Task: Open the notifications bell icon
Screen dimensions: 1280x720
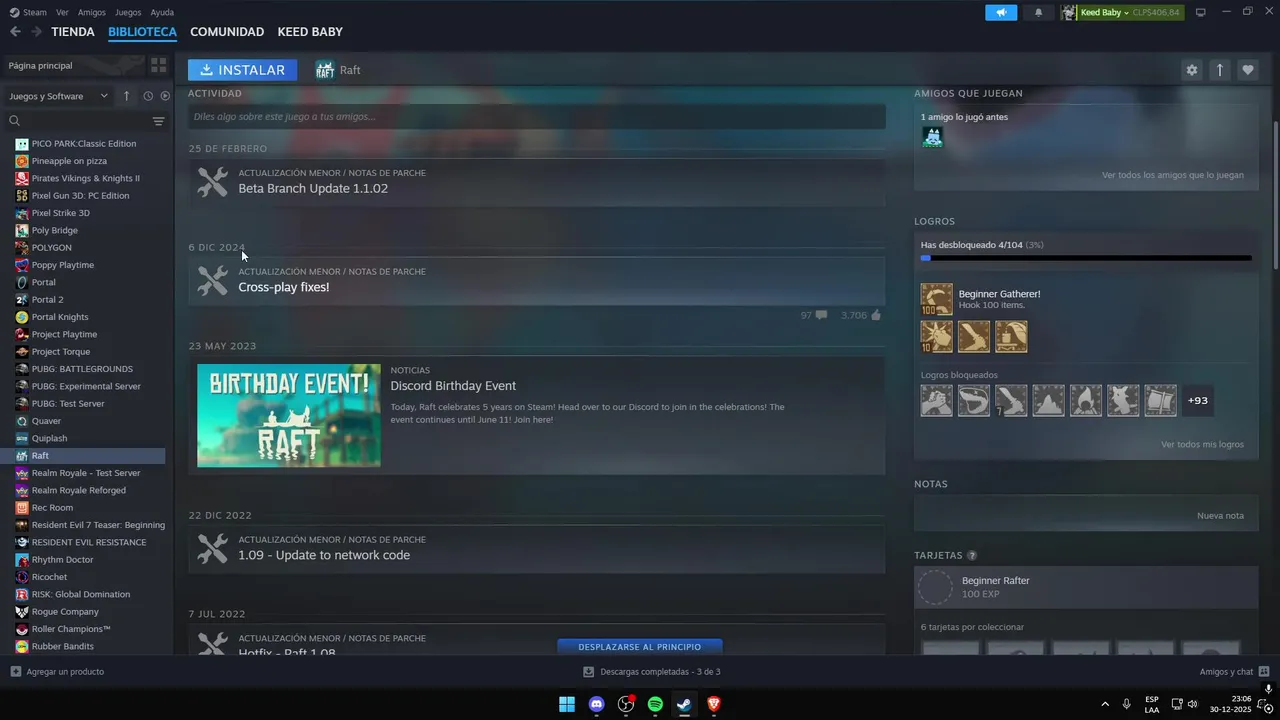Action: 1038,12
